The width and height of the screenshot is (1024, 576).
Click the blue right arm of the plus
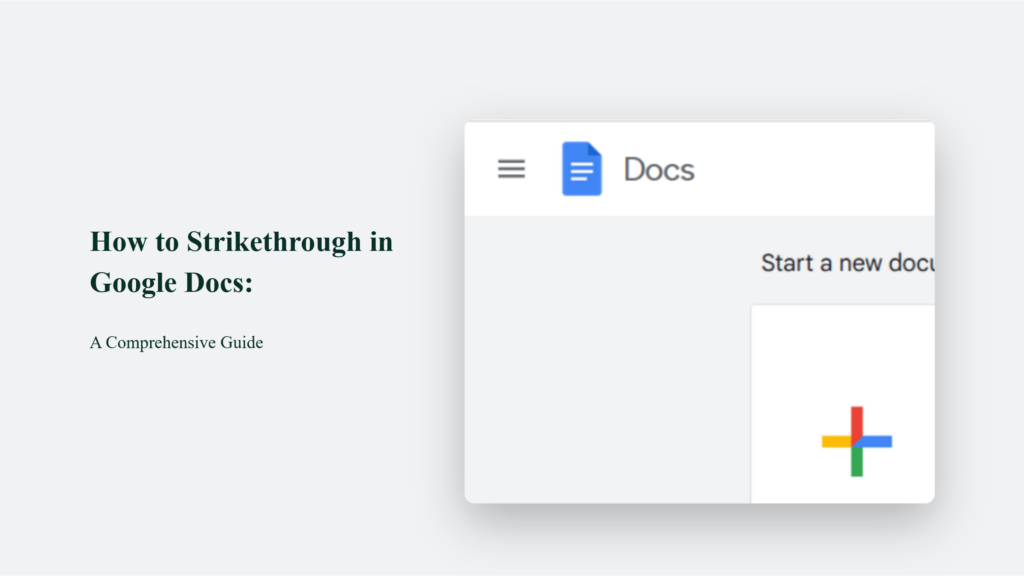[x=878, y=441]
